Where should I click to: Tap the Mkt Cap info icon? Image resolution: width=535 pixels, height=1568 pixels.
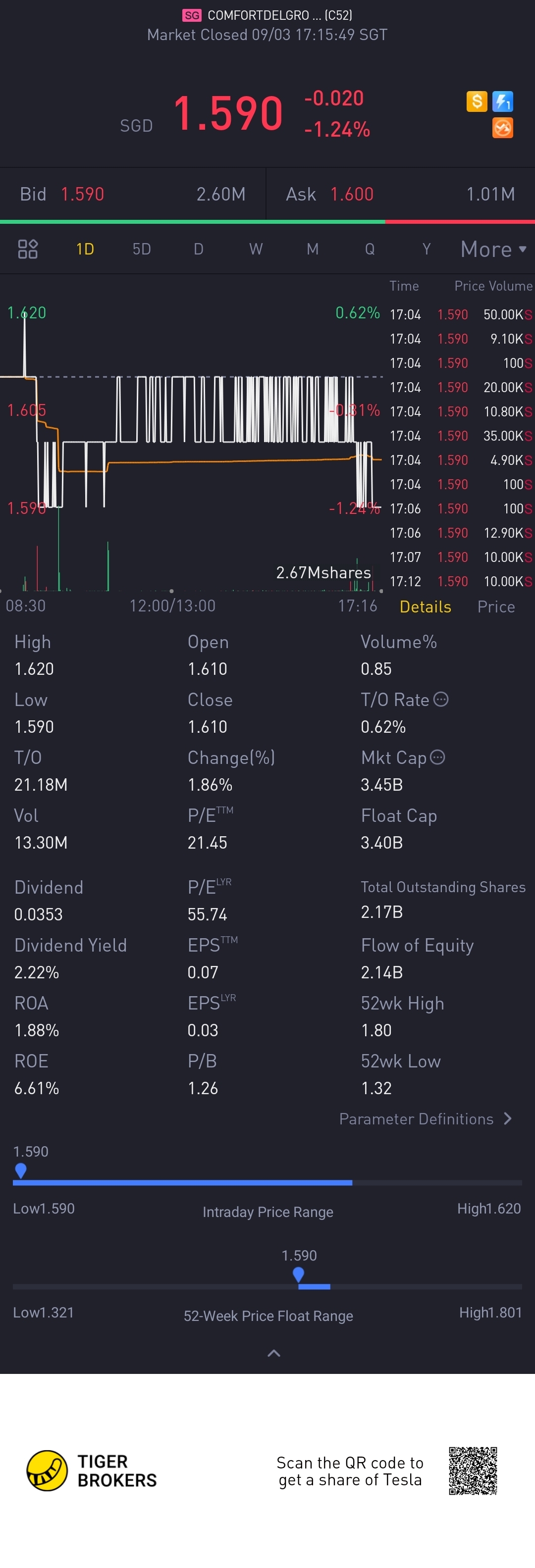point(437,757)
